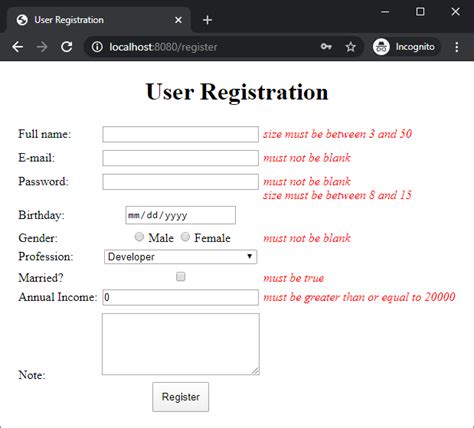
Task: Close the browser window
Action: [x=455, y=12]
